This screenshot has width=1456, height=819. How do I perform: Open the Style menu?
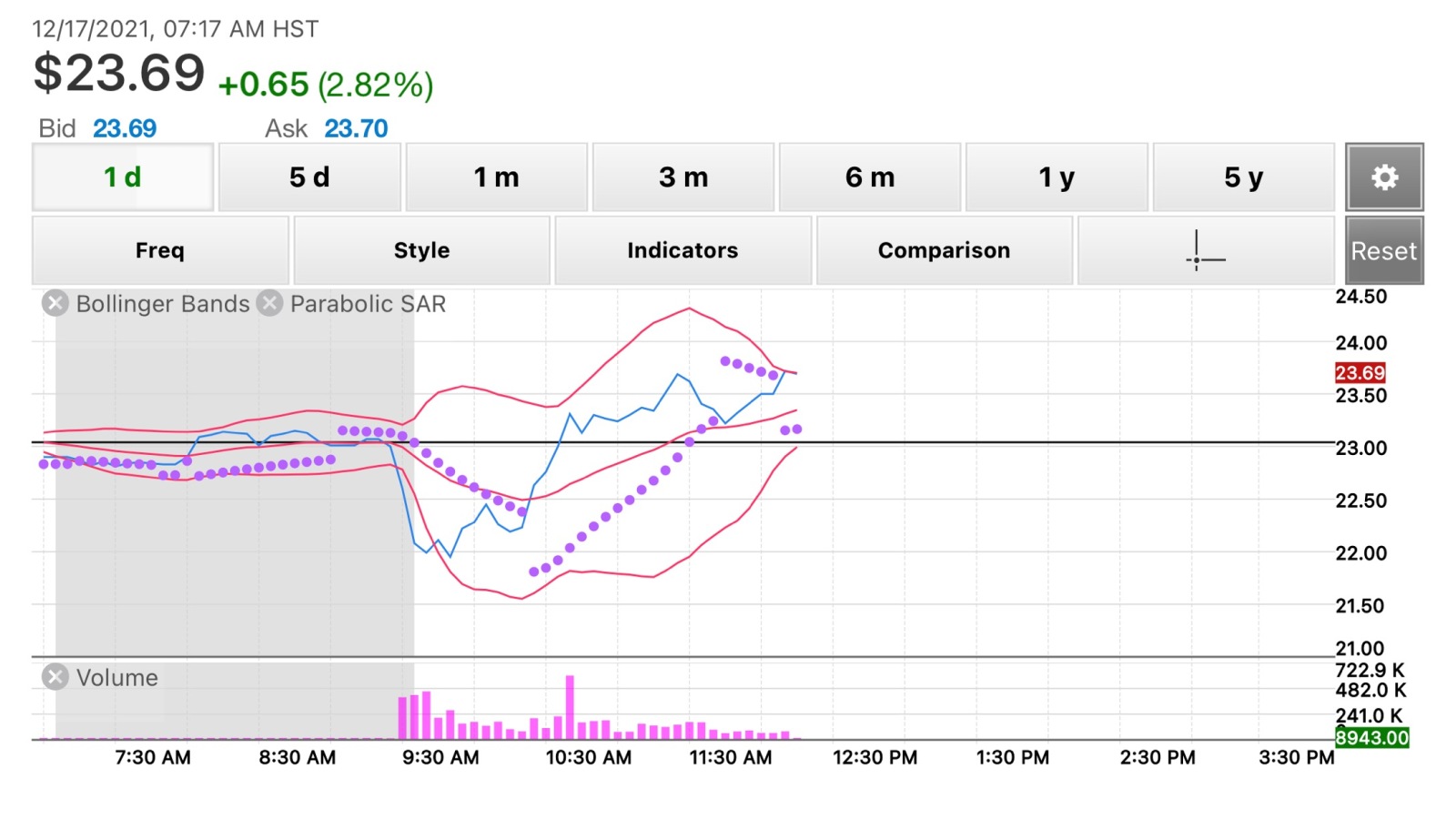(x=422, y=250)
